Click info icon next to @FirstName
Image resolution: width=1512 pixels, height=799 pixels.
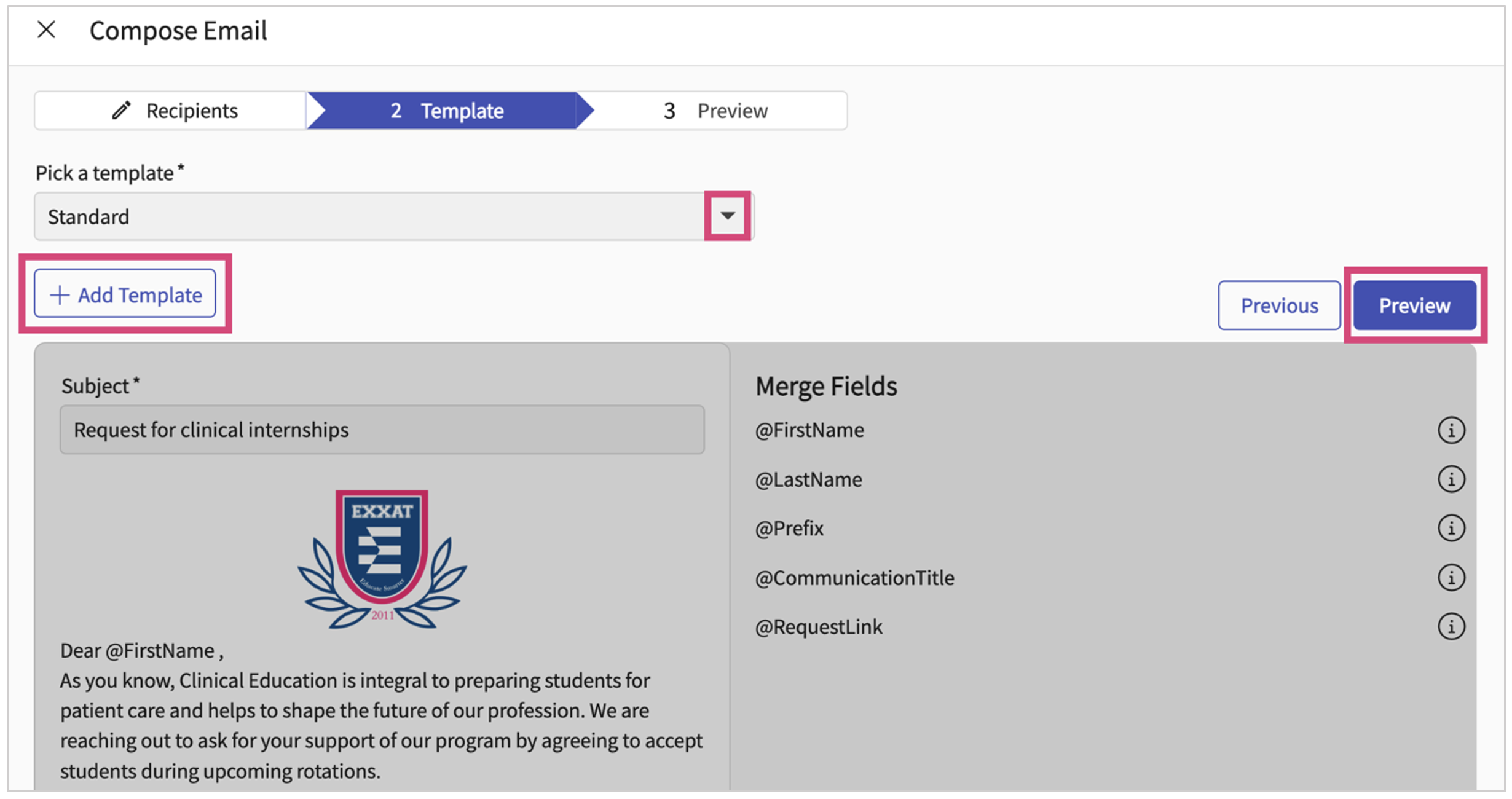click(1451, 430)
